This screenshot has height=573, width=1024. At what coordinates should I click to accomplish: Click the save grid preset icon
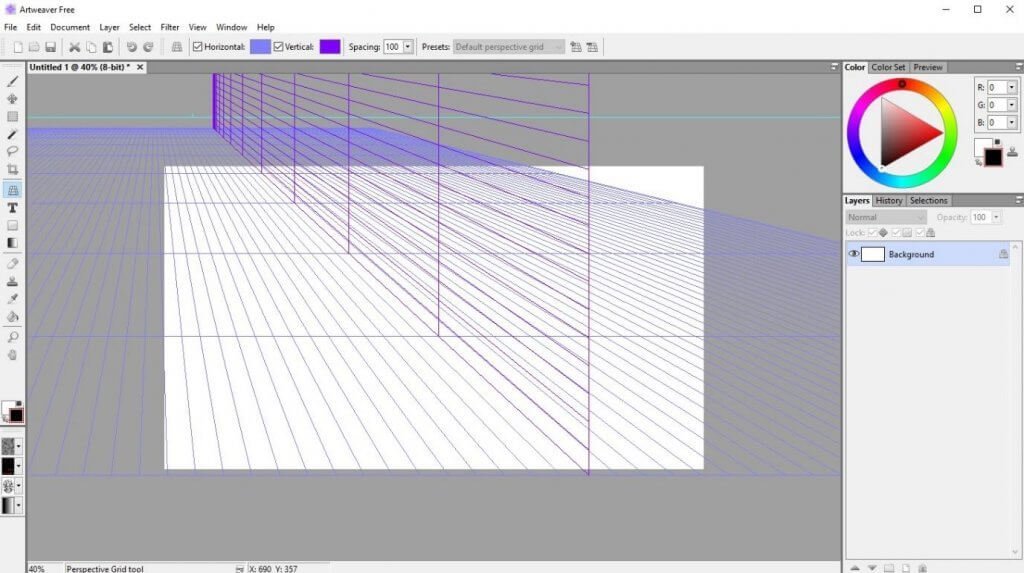pos(575,47)
